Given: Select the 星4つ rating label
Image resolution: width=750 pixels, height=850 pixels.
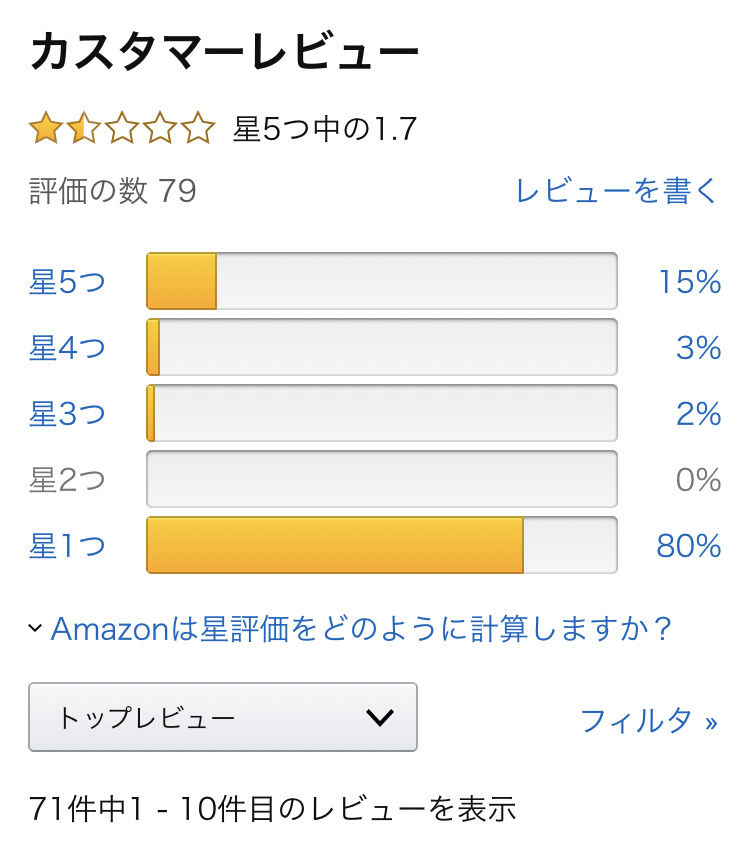Looking at the screenshot, I should [x=67, y=347].
